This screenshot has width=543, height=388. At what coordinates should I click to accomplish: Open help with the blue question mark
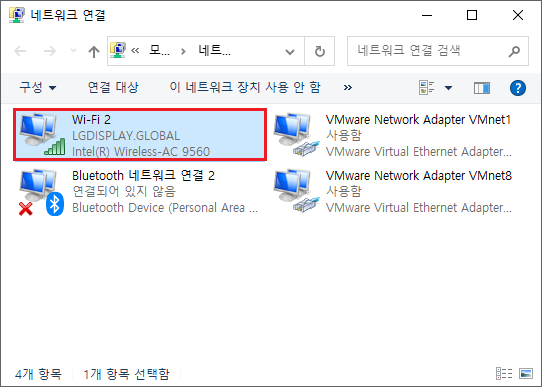coord(518,88)
